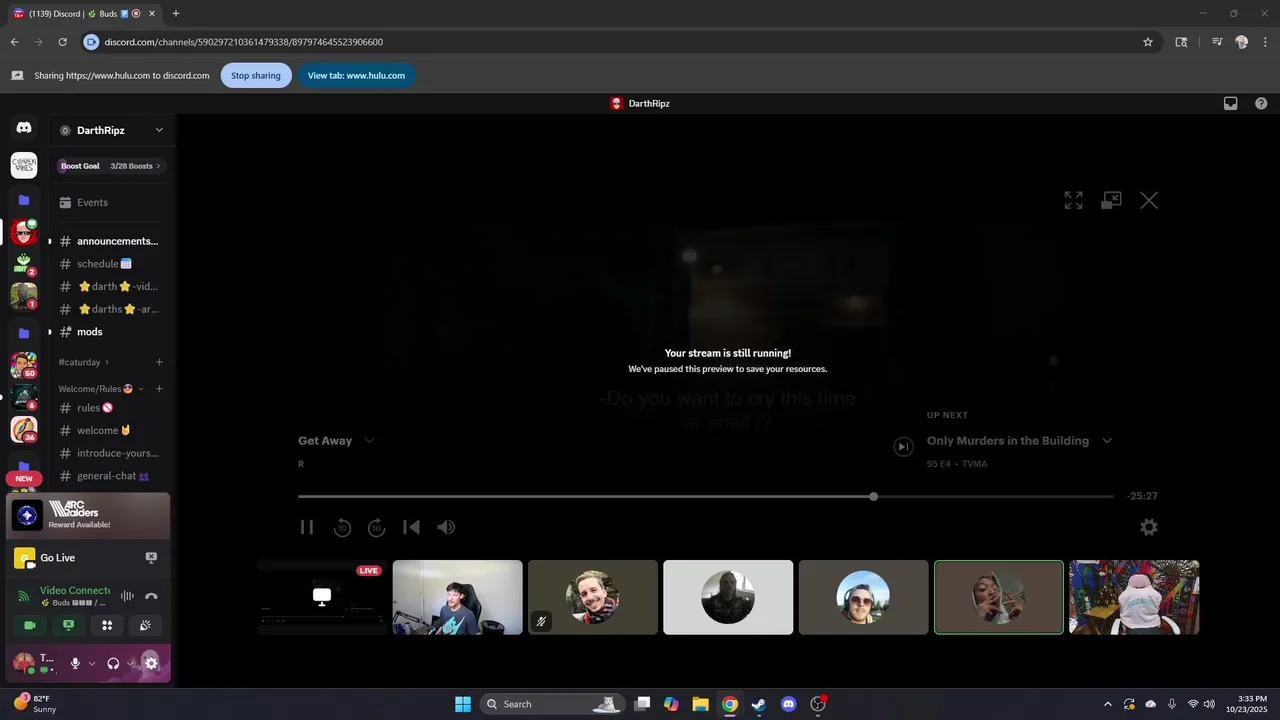Click the Go Live button
The height and width of the screenshot is (720, 1280).
pyautogui.click(x=58, y=558)
